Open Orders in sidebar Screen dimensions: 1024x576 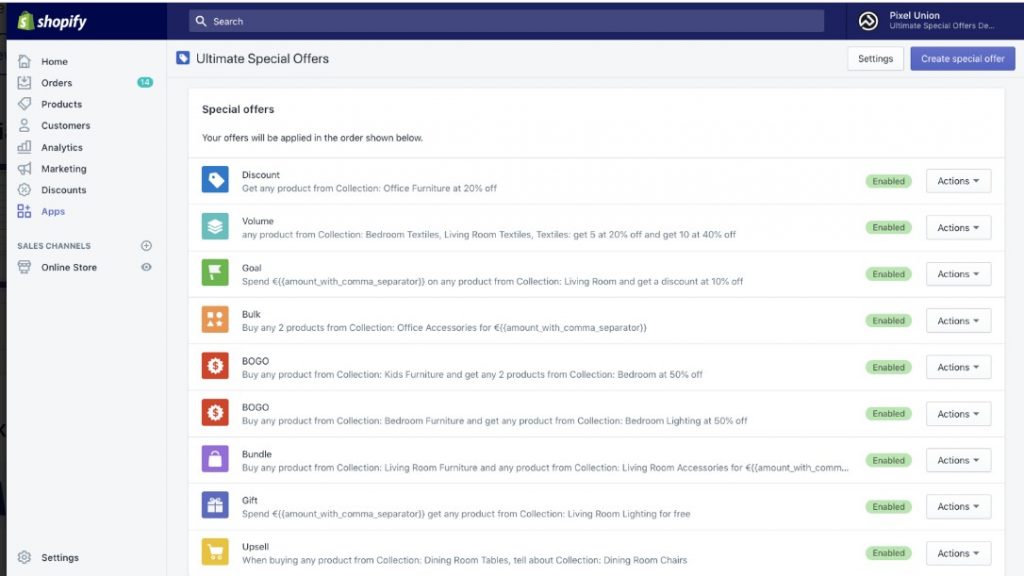[57, 83]
